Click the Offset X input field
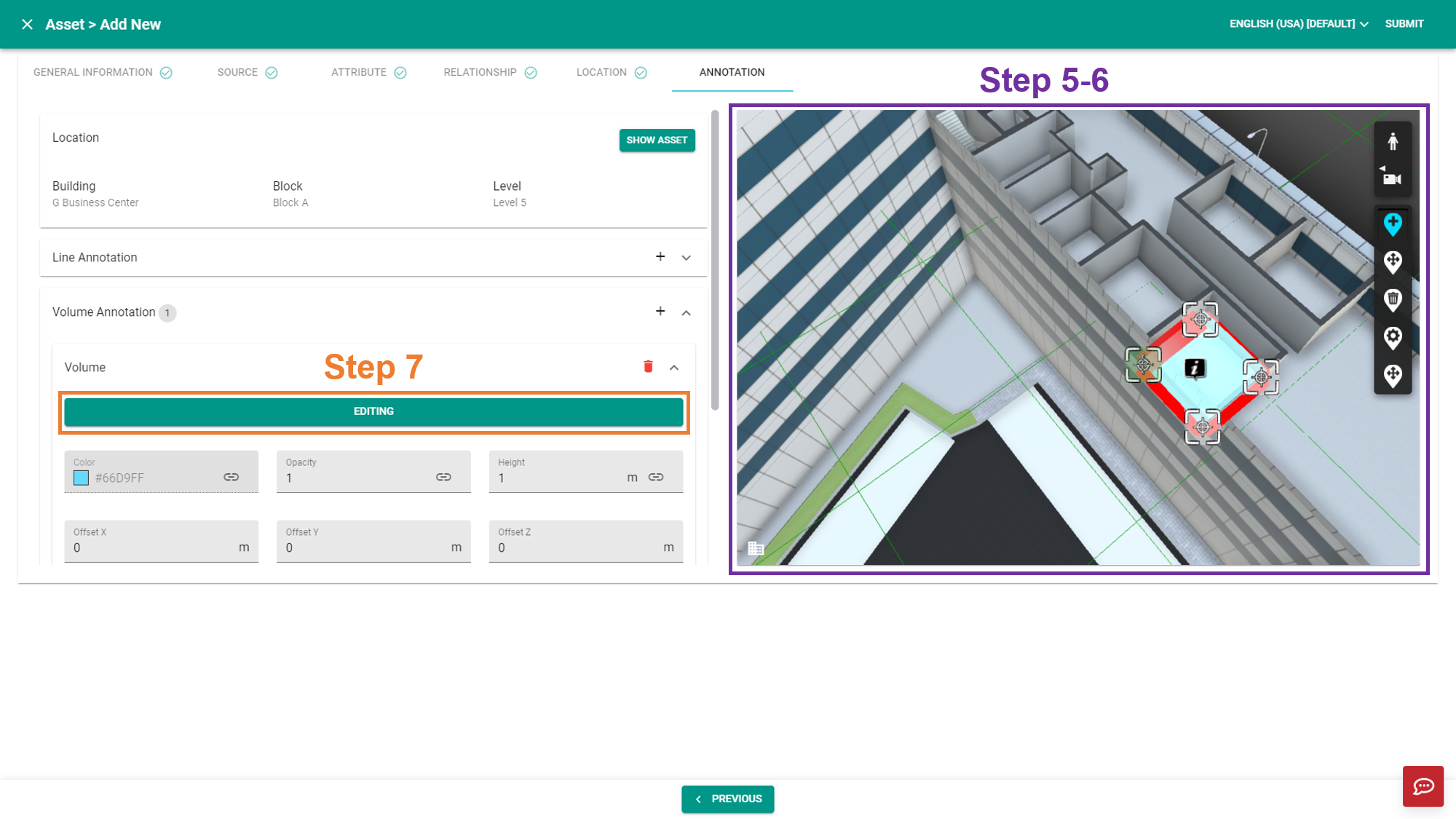The image size is (1456, 819). pos(161,541)
